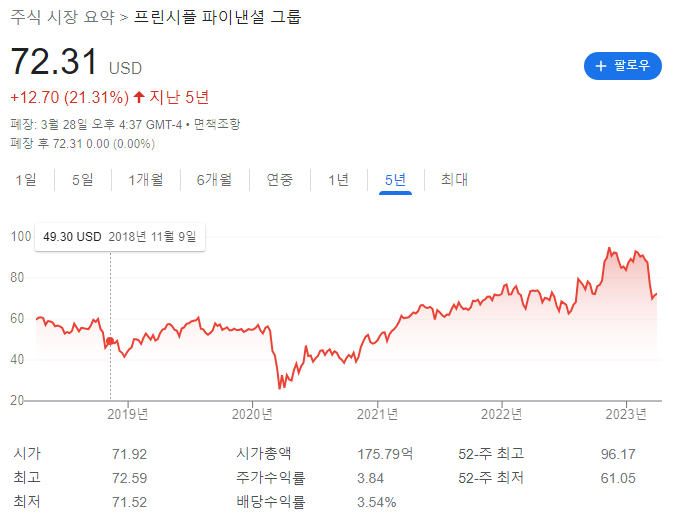Image resolution: width=676 pixels, height=522 pixels.
Task: Select the 연중 year-to-date tab
Action: tap(280, 180)
